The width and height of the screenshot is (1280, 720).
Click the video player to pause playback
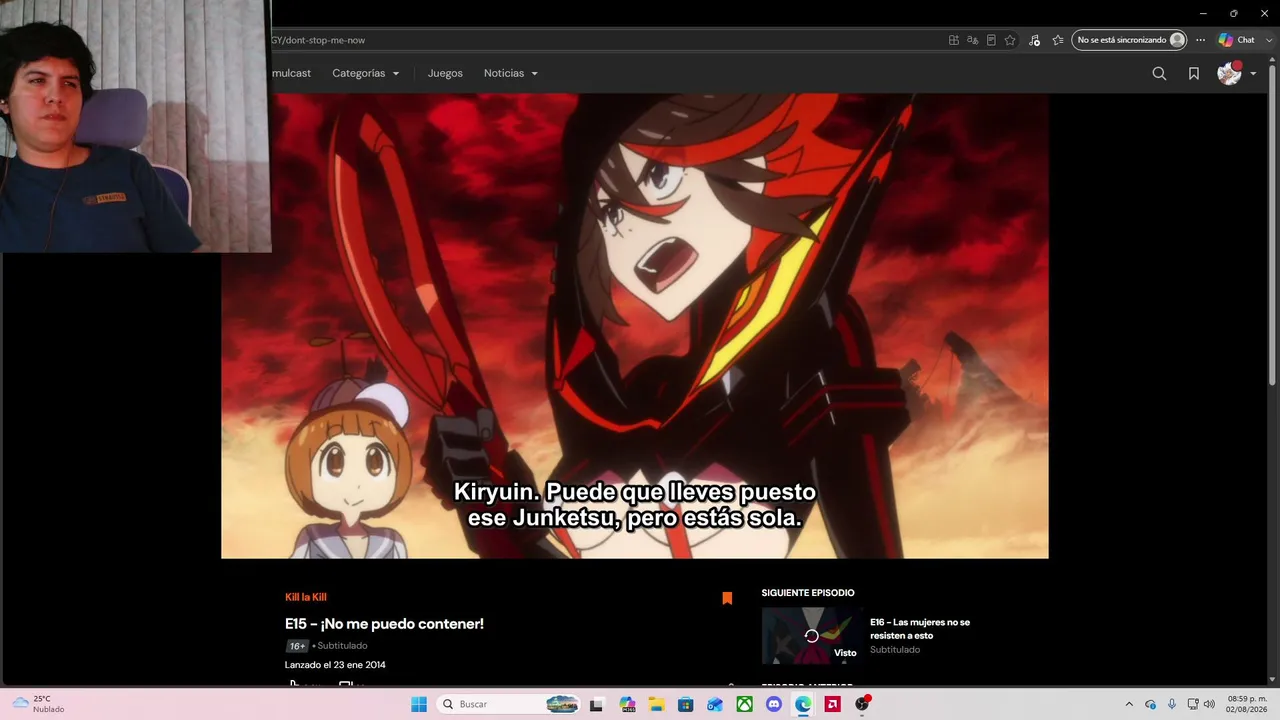pos(635,326)
